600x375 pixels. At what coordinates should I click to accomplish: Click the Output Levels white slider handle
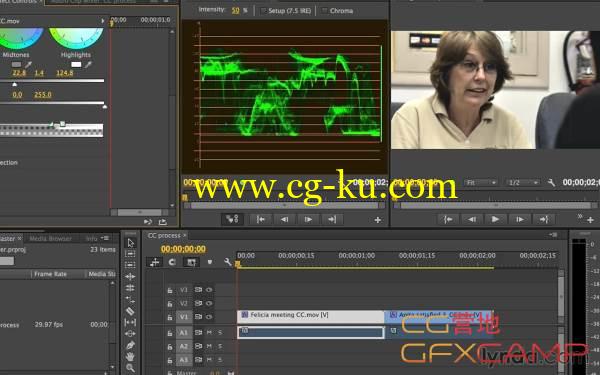coord(104,107)
